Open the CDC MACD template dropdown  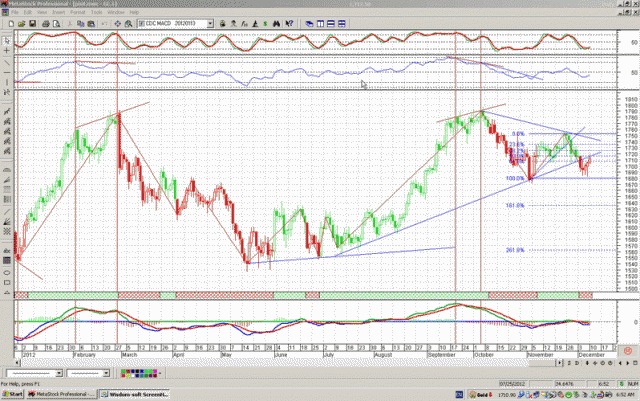click(210, 24)
